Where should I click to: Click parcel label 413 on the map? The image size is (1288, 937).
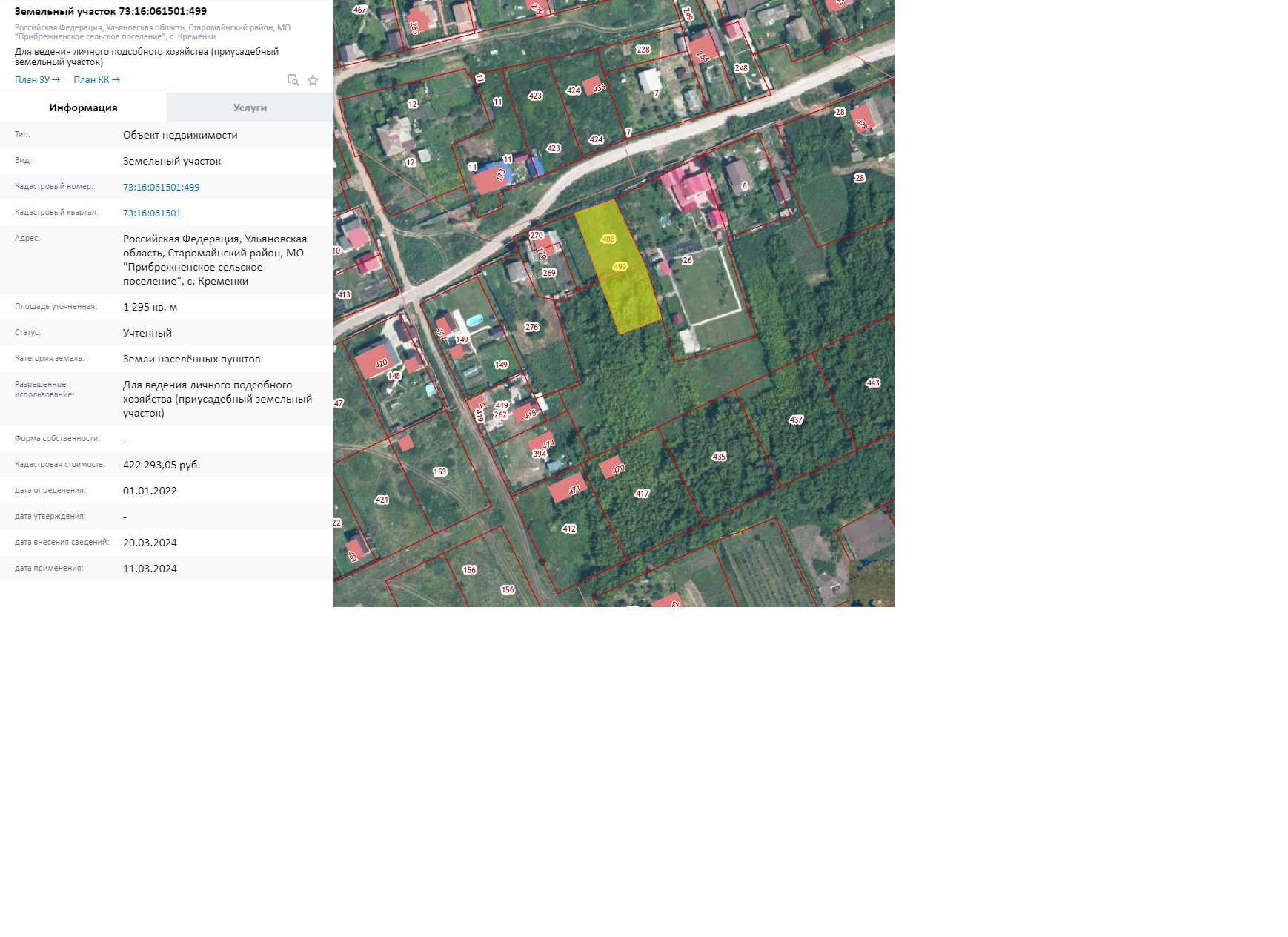click(344, 294)
